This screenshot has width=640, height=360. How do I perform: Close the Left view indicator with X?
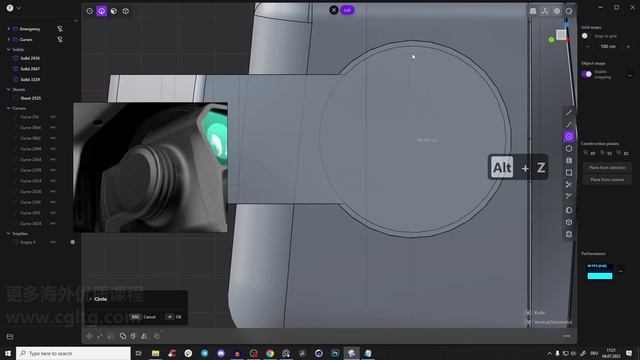(x=334, y=10)
